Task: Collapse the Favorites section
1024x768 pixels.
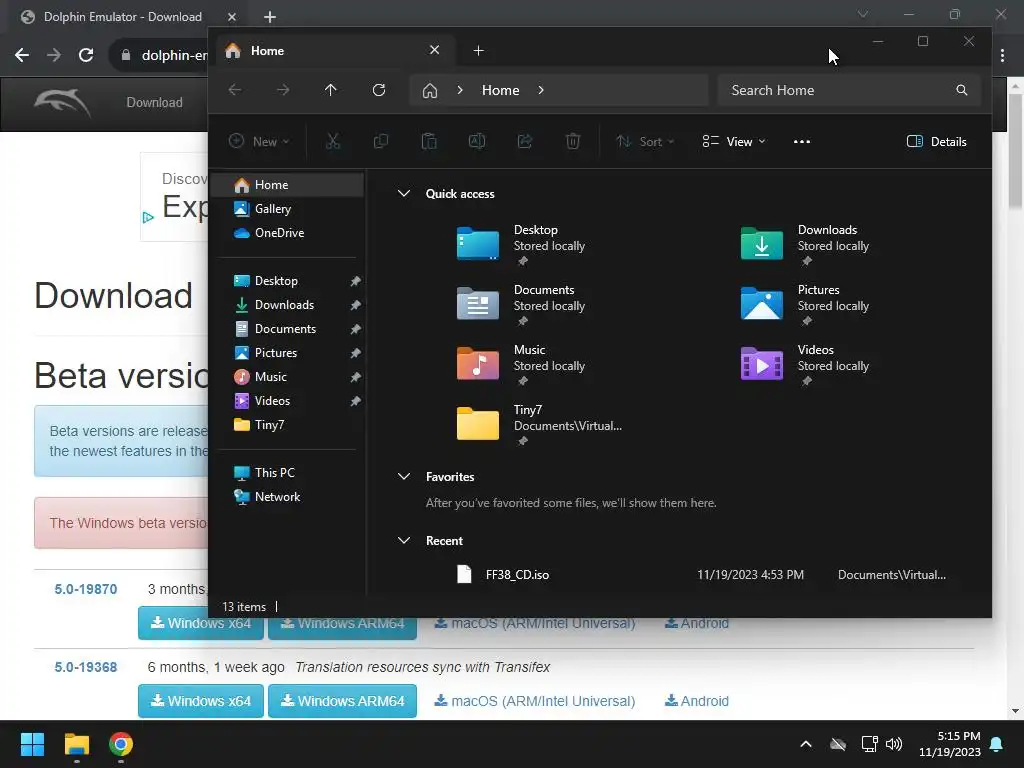Action: (404, 477)
